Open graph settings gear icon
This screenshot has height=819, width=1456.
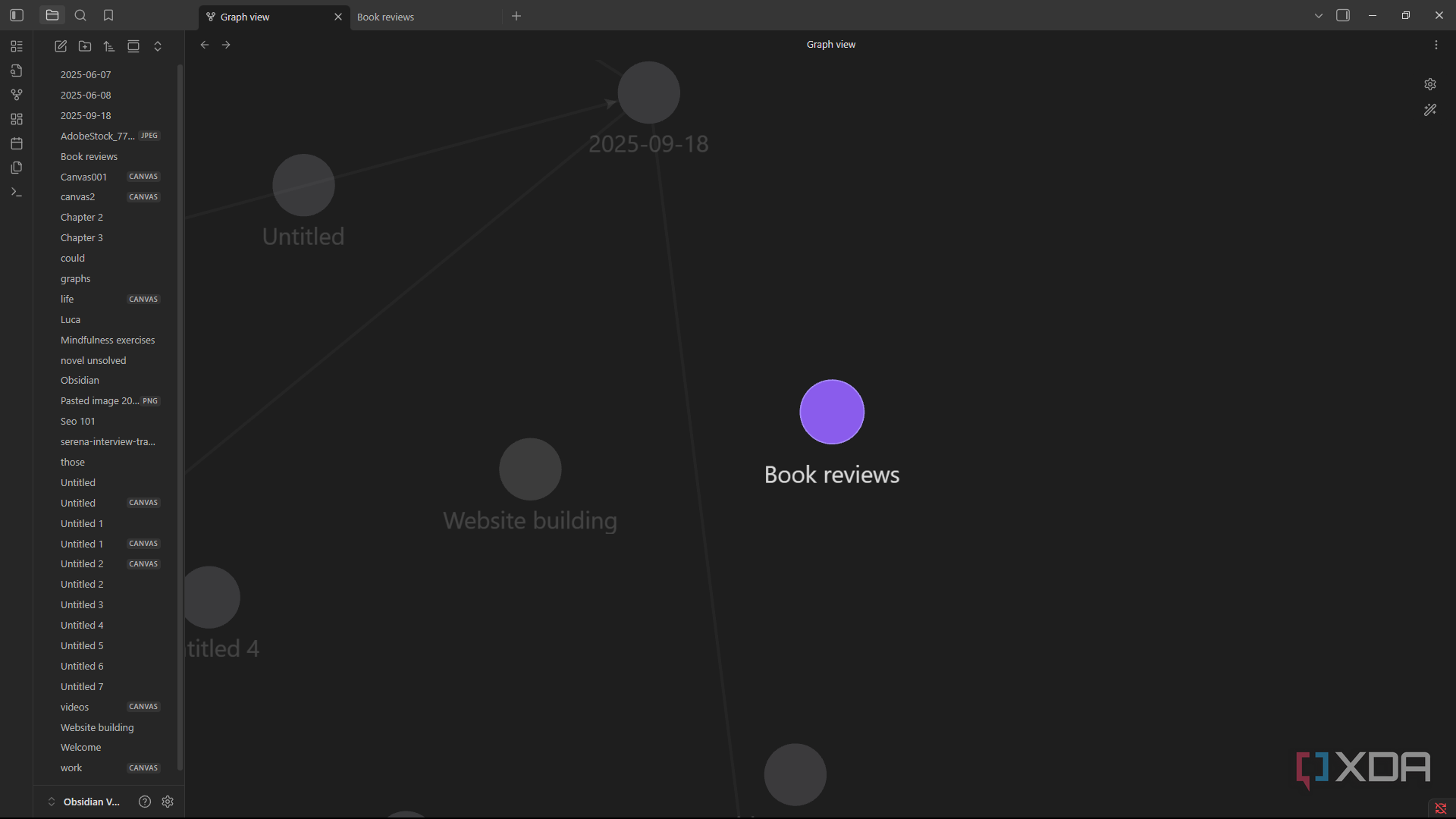tap(1430, 84)
